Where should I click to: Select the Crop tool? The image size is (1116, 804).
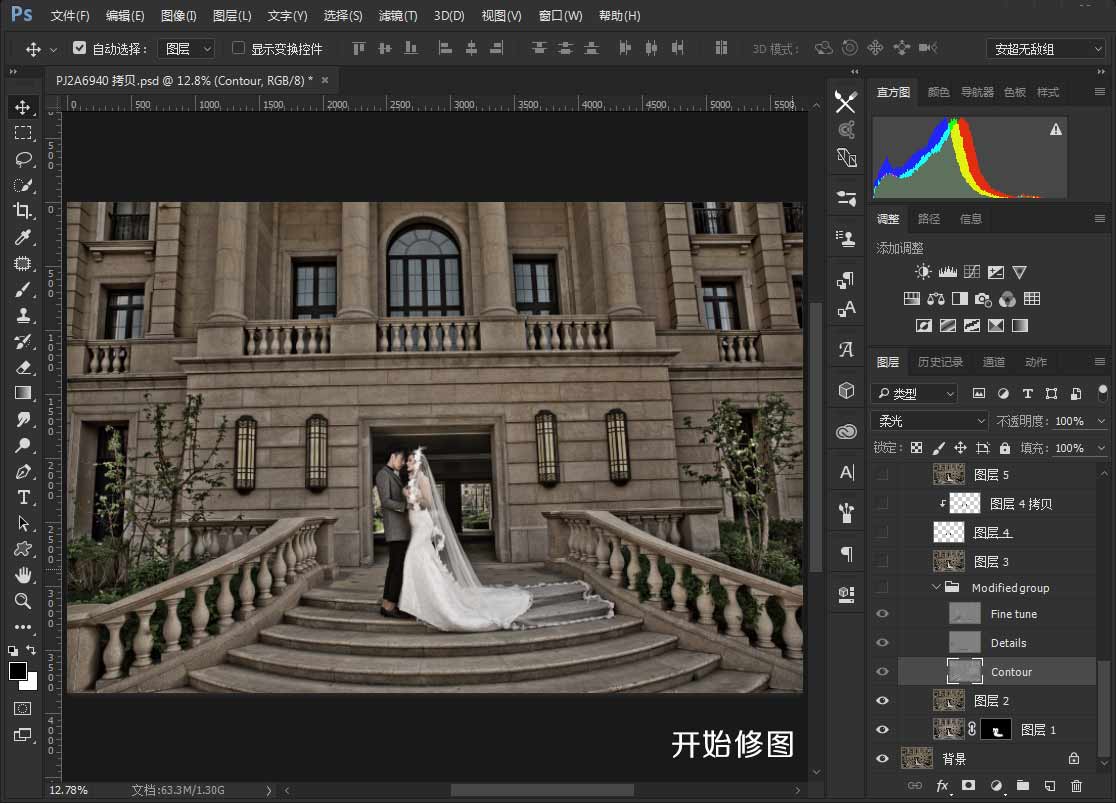coord(24,211)
